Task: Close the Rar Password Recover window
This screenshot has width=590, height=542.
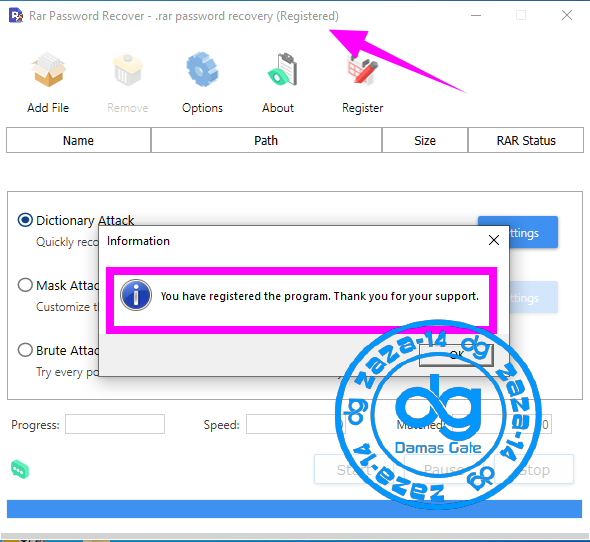Action: coord(567,15)
